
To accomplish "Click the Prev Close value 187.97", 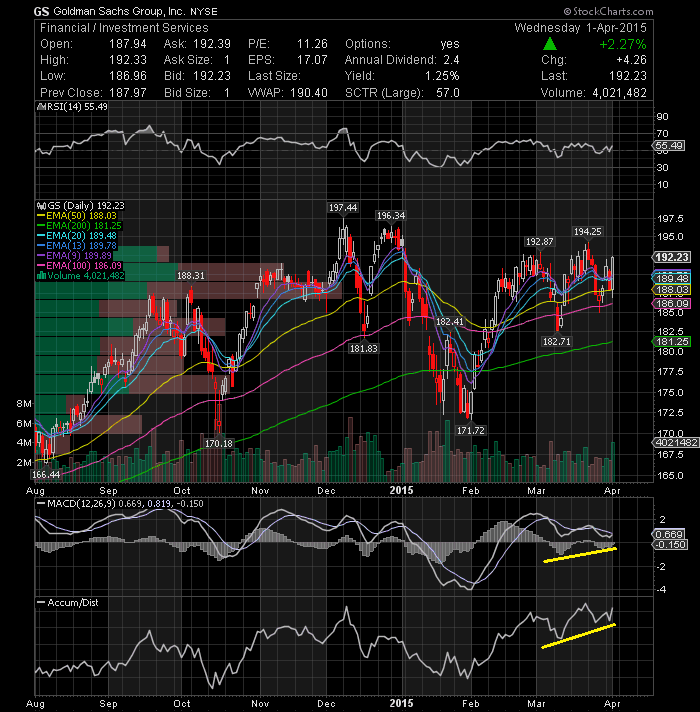I will click(x=128, y=93).
